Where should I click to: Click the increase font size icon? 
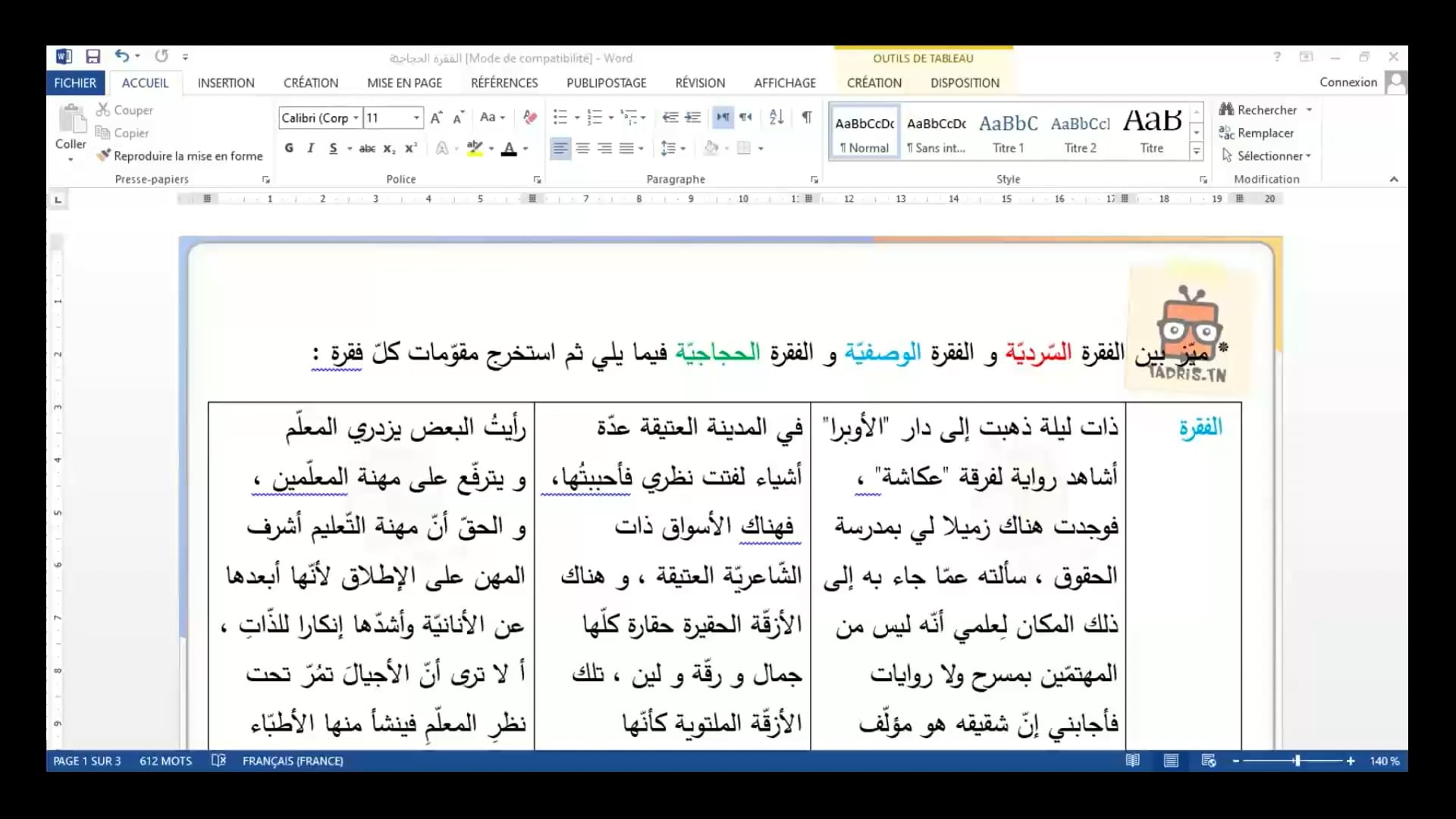coord(436,118)
